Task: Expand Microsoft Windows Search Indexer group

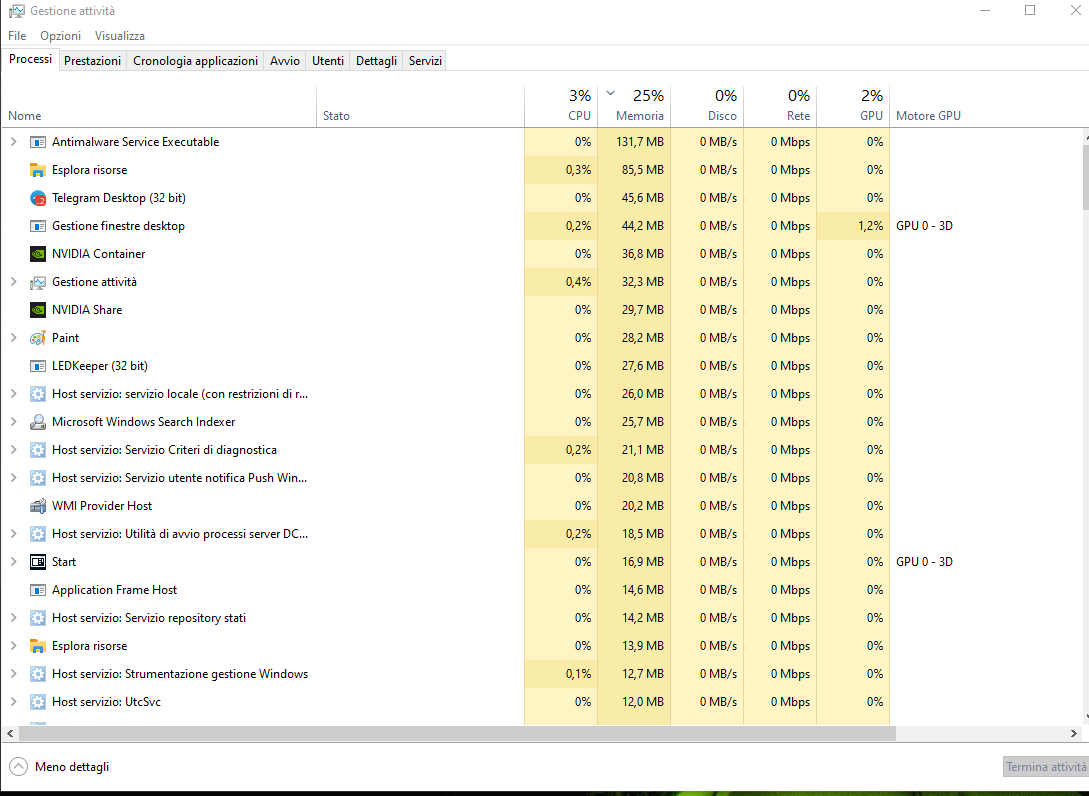Action: tap(13, 422)
